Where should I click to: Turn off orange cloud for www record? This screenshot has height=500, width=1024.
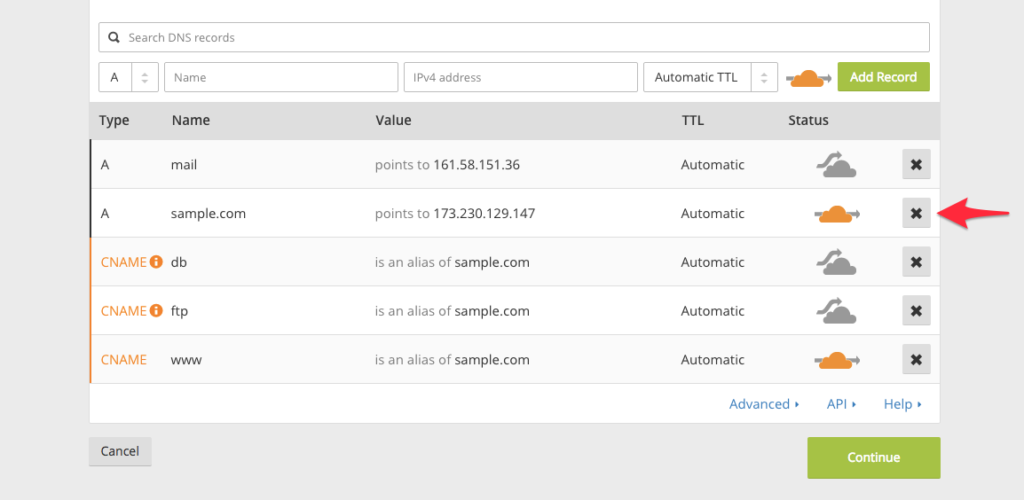click(x=836, y=360)
